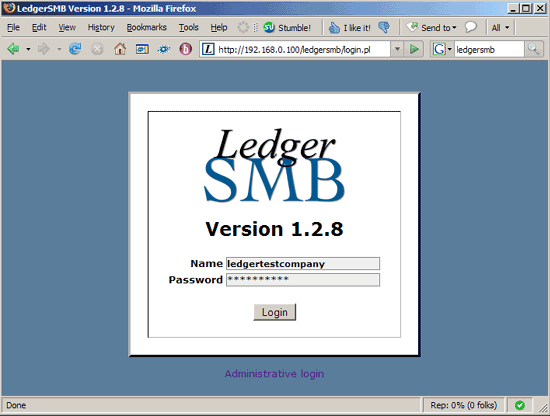Viewport: 550px width, 416px height.
Task: Click the search magnifier icon
Action: 533,49
